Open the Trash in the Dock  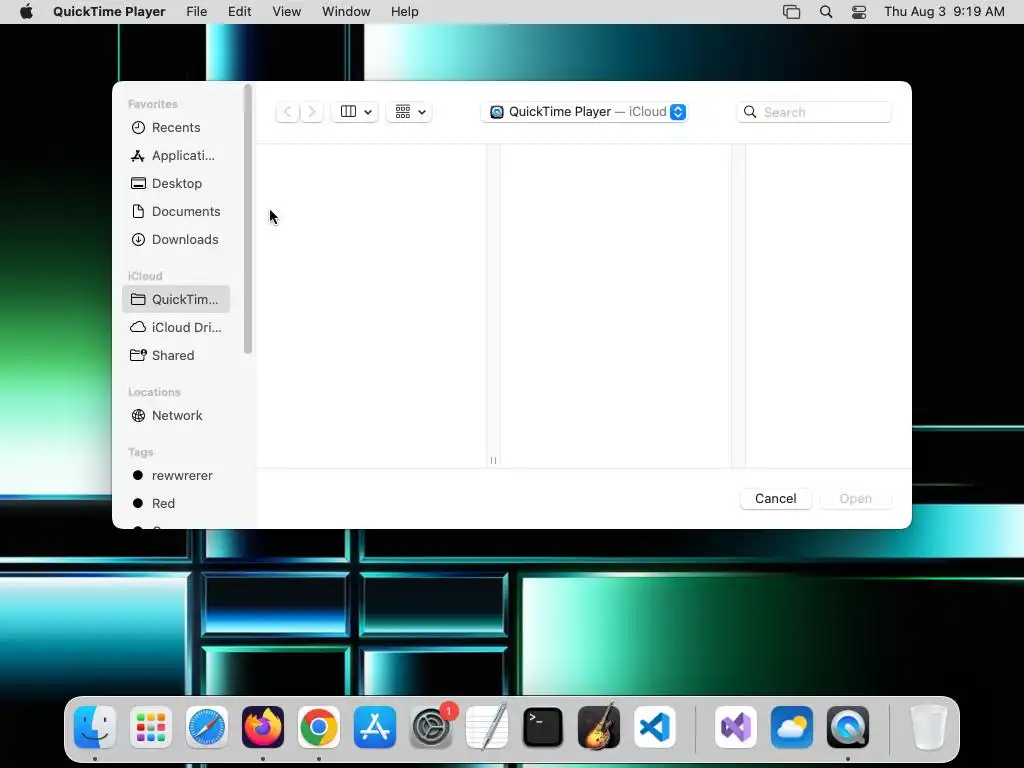click(x=928, y=727)
